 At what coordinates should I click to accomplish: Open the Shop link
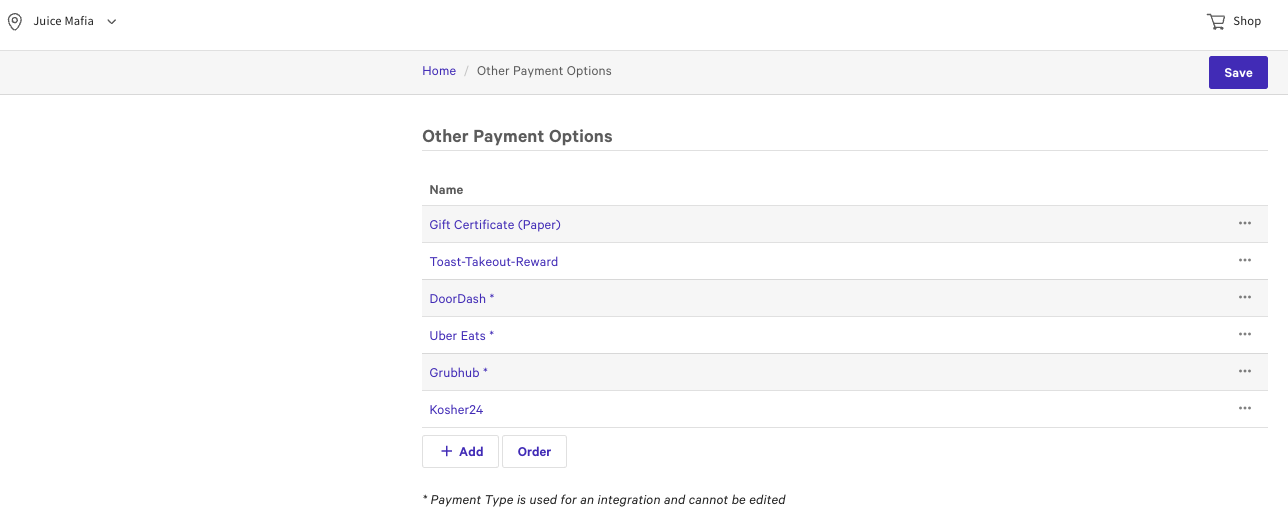(1247, 21)
